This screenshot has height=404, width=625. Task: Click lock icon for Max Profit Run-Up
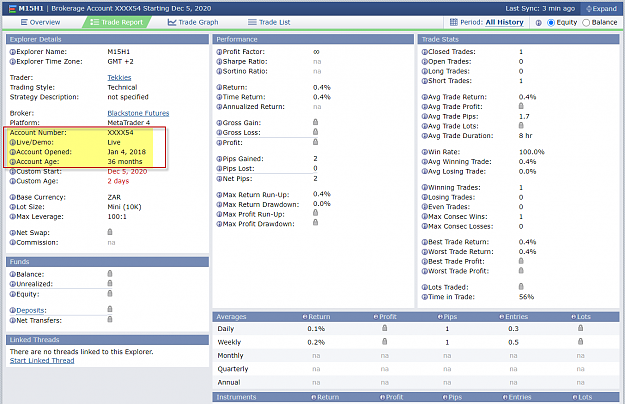coord(315,213)
